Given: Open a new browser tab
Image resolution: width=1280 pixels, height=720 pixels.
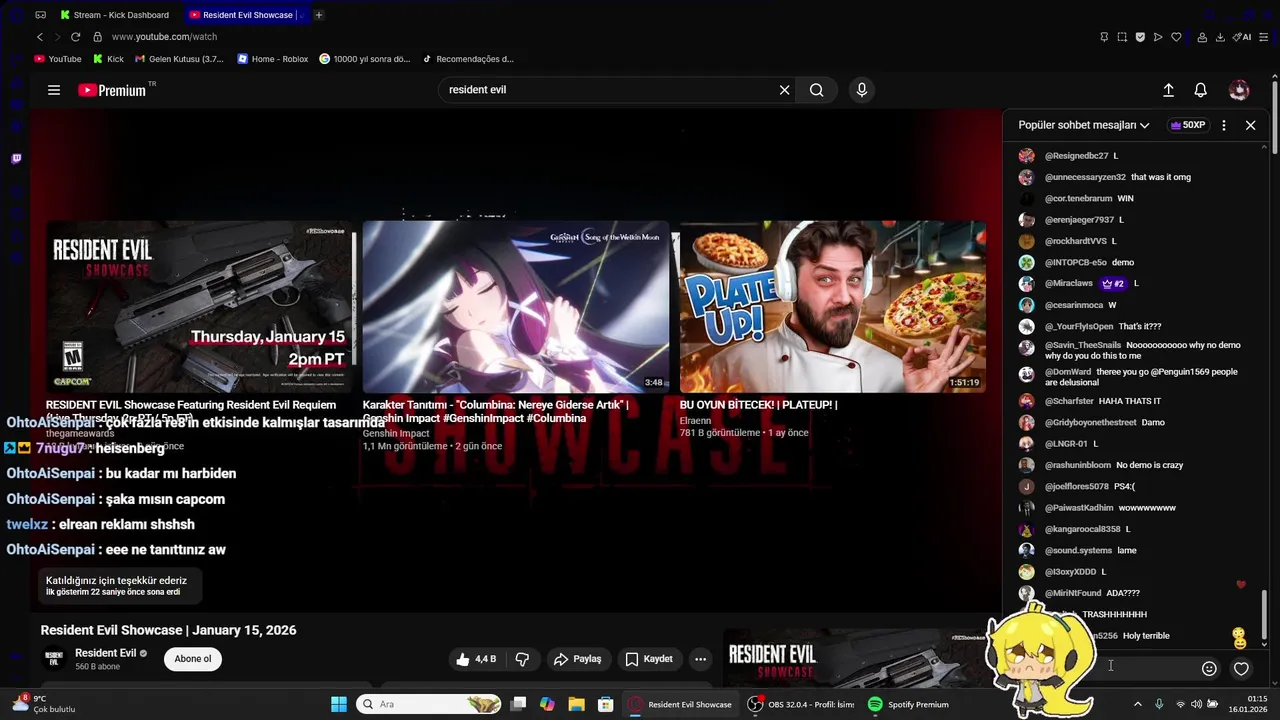Looking at the screenshot, I should pos(319,15).
